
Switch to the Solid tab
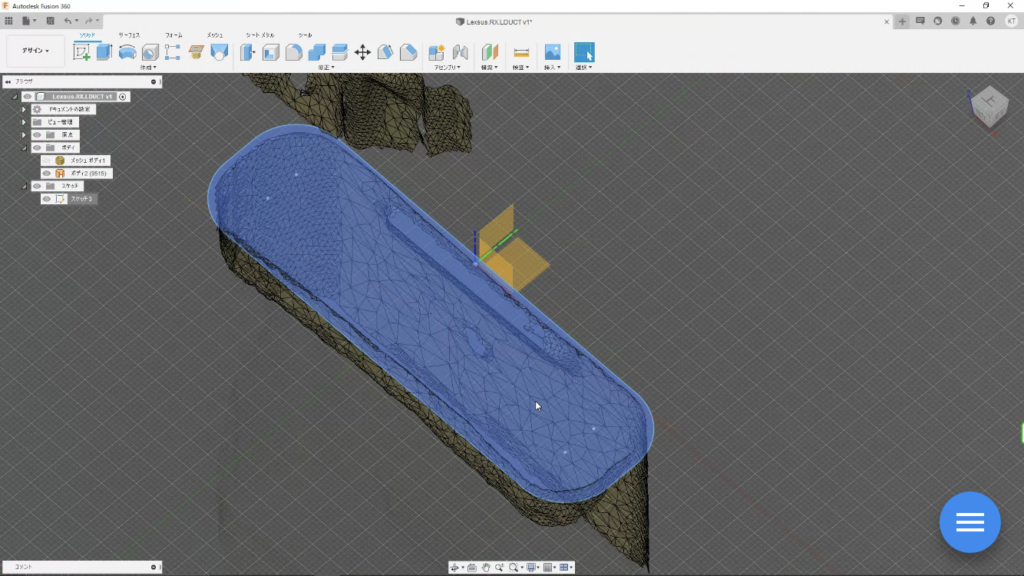[x=87, y=35]
